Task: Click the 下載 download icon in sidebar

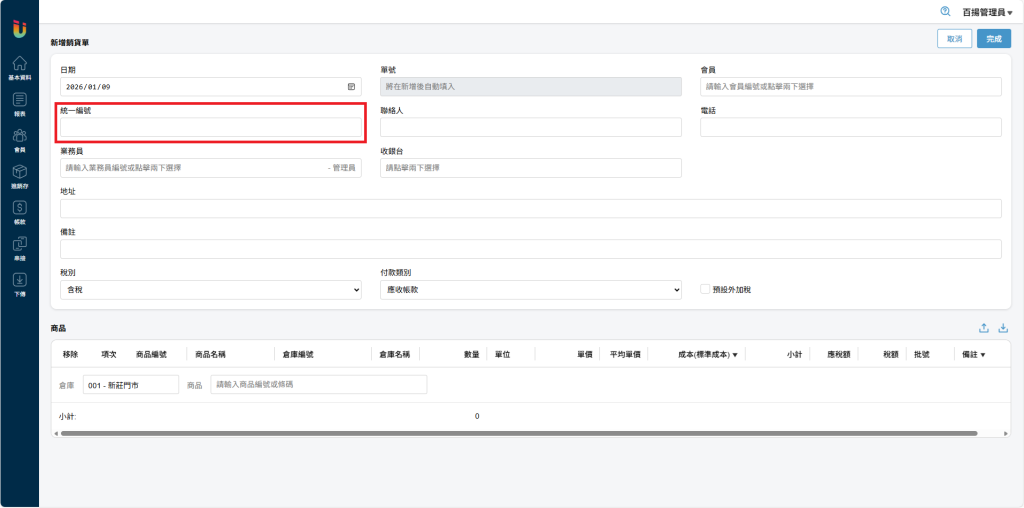Action: coord(19,283)
